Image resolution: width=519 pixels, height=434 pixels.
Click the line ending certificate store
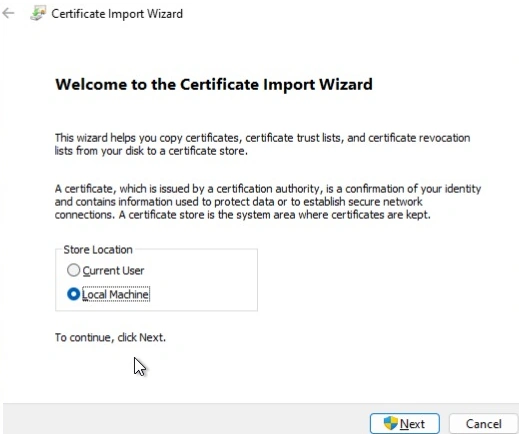151,151
